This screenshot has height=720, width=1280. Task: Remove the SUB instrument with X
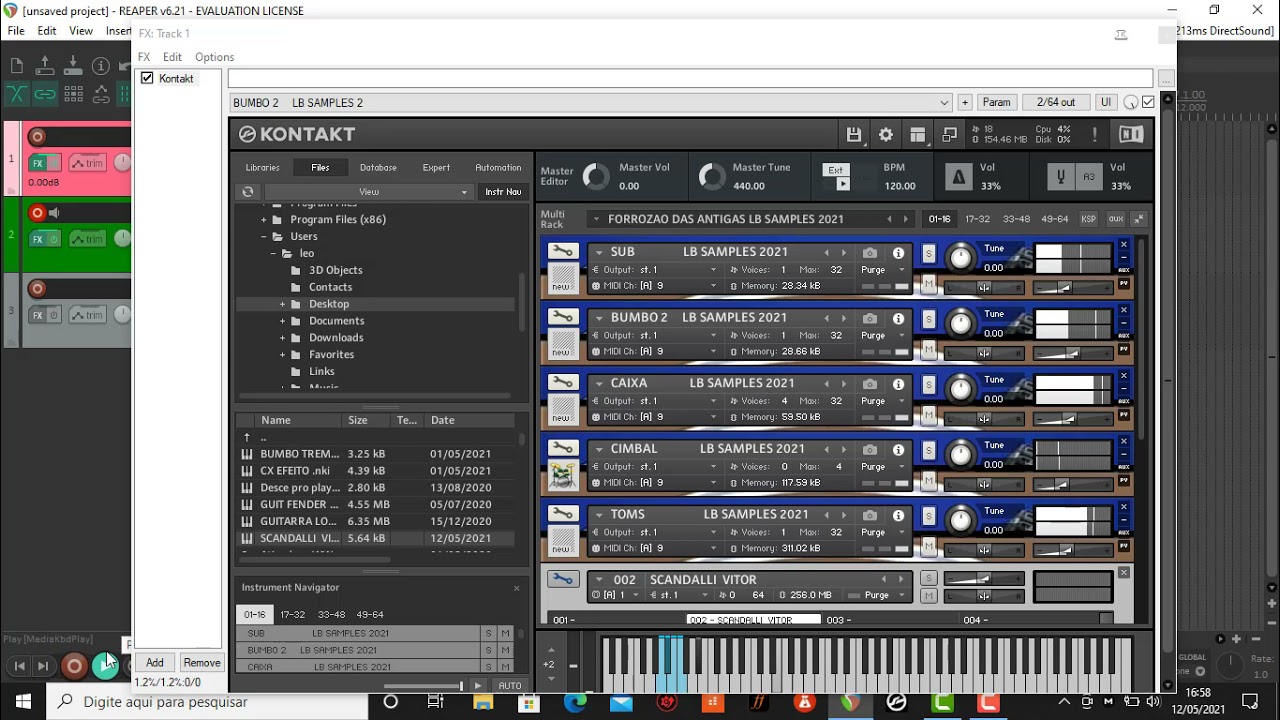click(x=1123, y=245)
